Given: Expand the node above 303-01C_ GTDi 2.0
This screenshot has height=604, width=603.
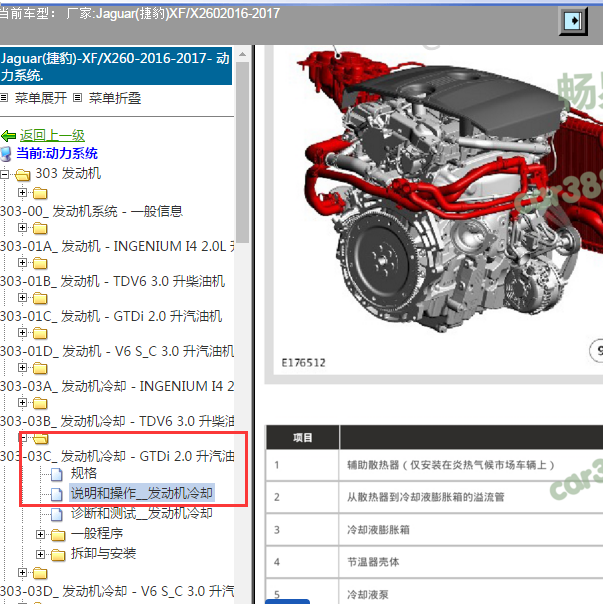Looking at the screenshot, I should pos(22,298).
